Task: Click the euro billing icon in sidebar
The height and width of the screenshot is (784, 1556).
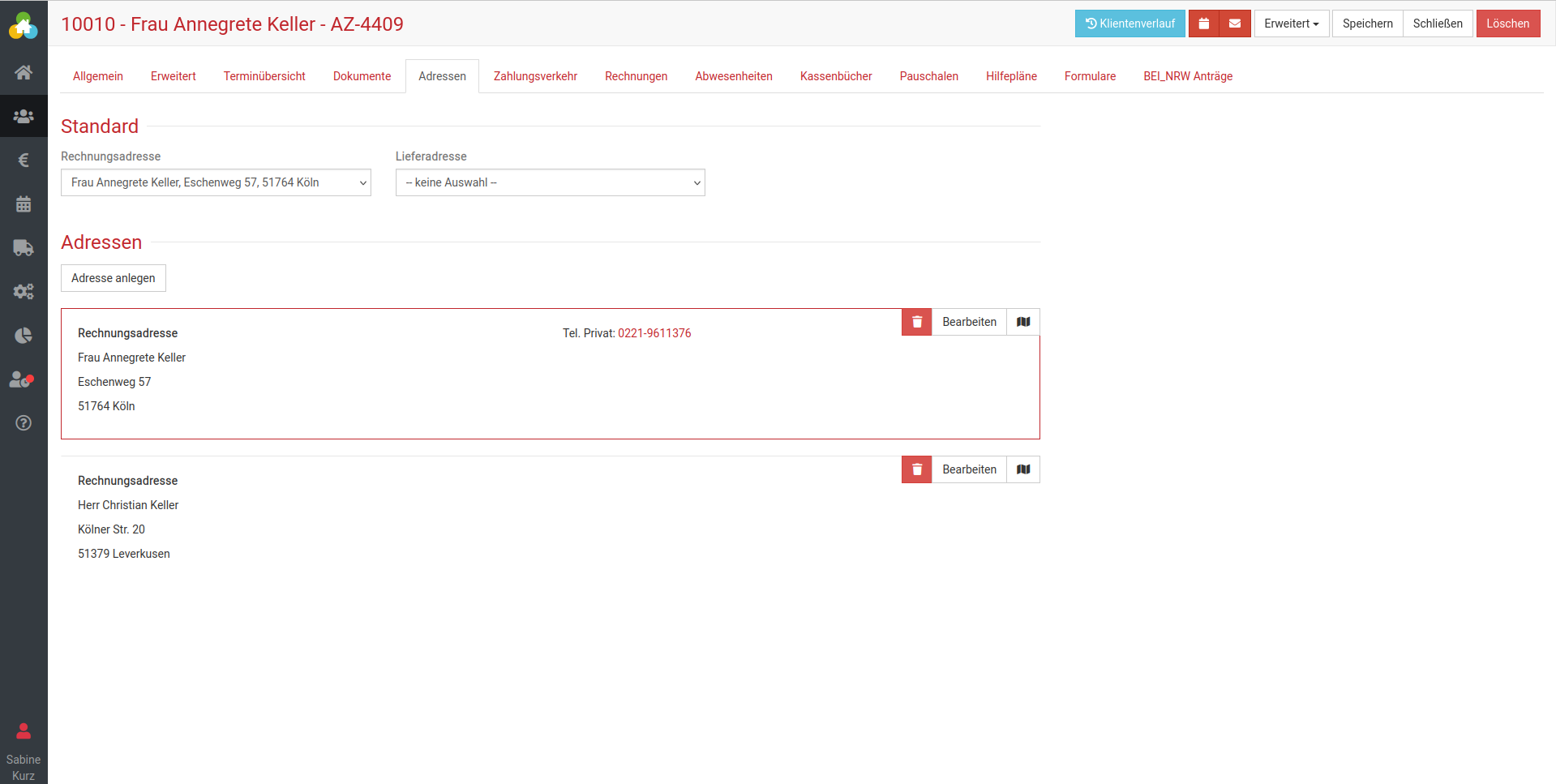Action: (x=24, y=160)
